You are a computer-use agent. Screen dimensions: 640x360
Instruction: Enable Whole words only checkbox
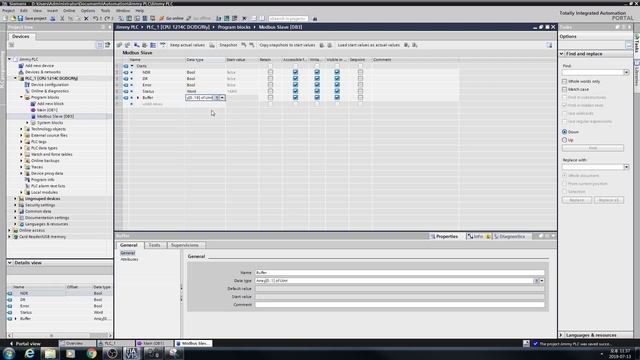click(564, 81)
